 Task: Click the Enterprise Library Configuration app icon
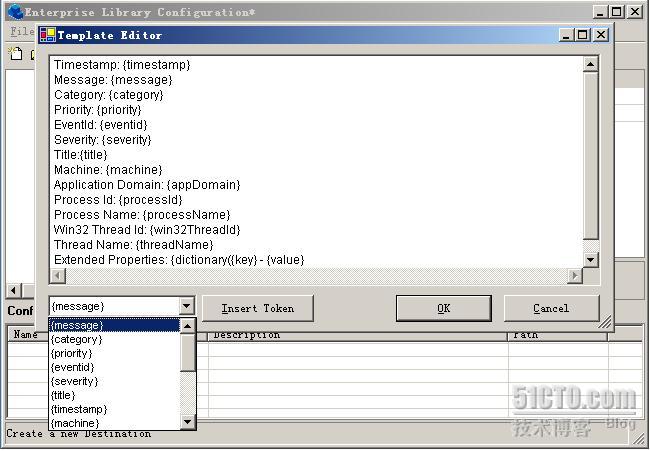click(16, 12)
